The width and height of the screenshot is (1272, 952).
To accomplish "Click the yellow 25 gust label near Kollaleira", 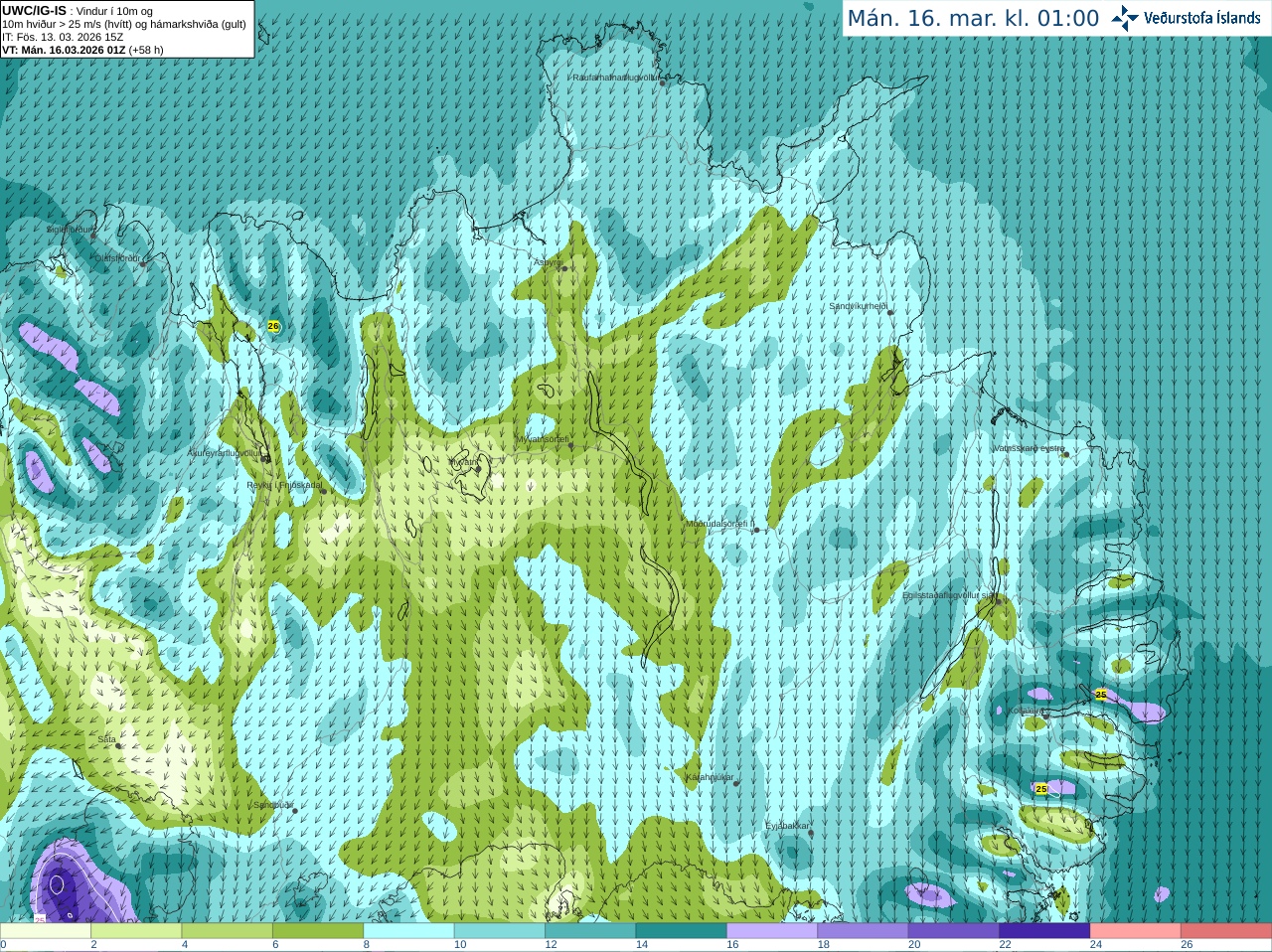I will 1100,695.
